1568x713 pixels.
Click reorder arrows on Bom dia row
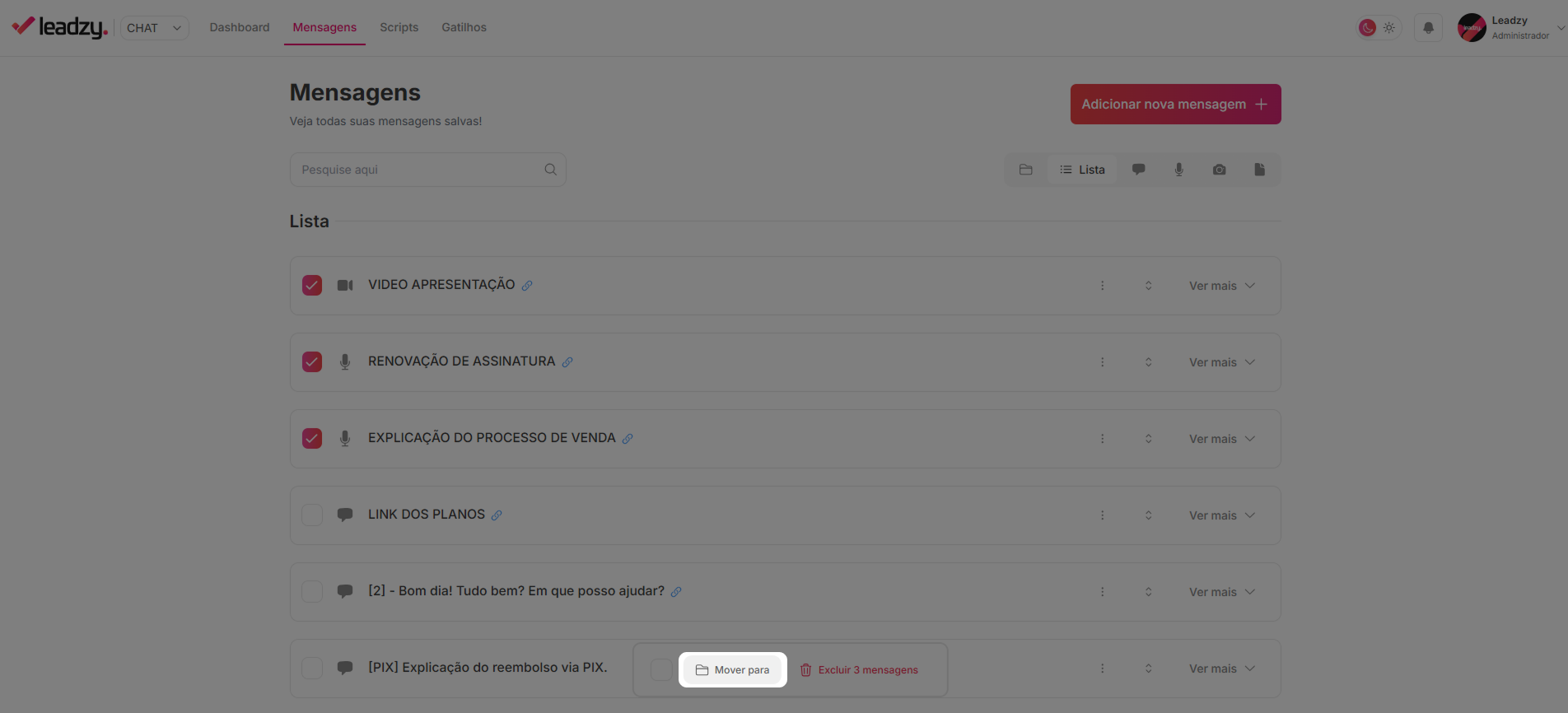coord(1149,592)
